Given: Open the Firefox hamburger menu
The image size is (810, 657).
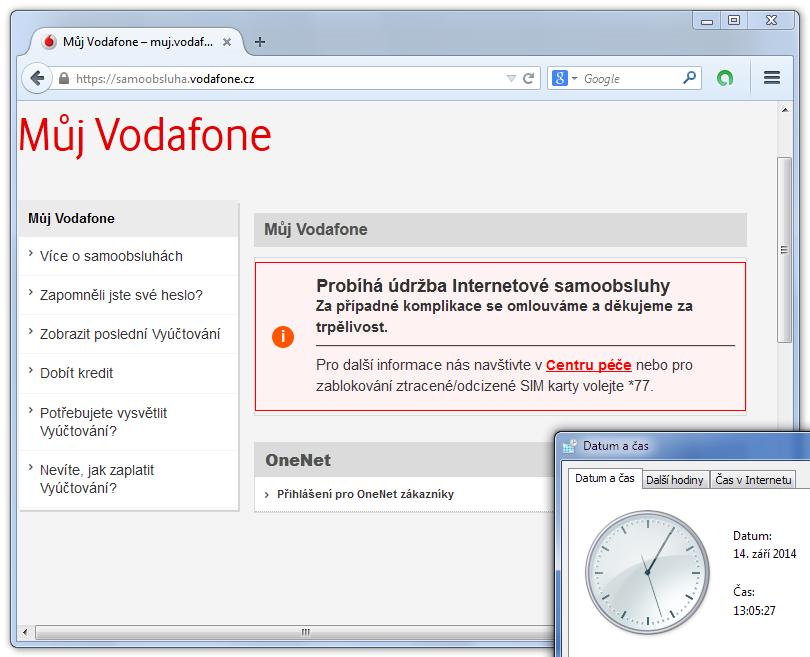Looking at the screenshot, I should coord(771,78).
